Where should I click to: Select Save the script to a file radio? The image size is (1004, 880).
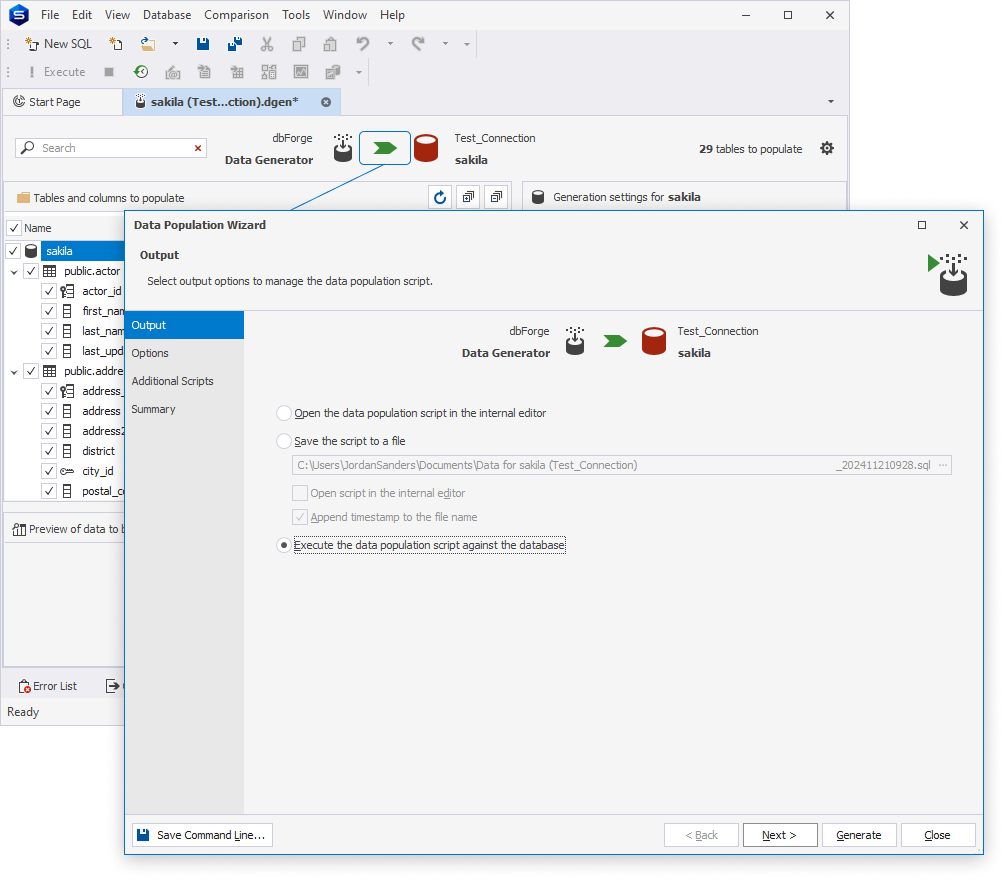pyautogui.click(x=284, y=441)
